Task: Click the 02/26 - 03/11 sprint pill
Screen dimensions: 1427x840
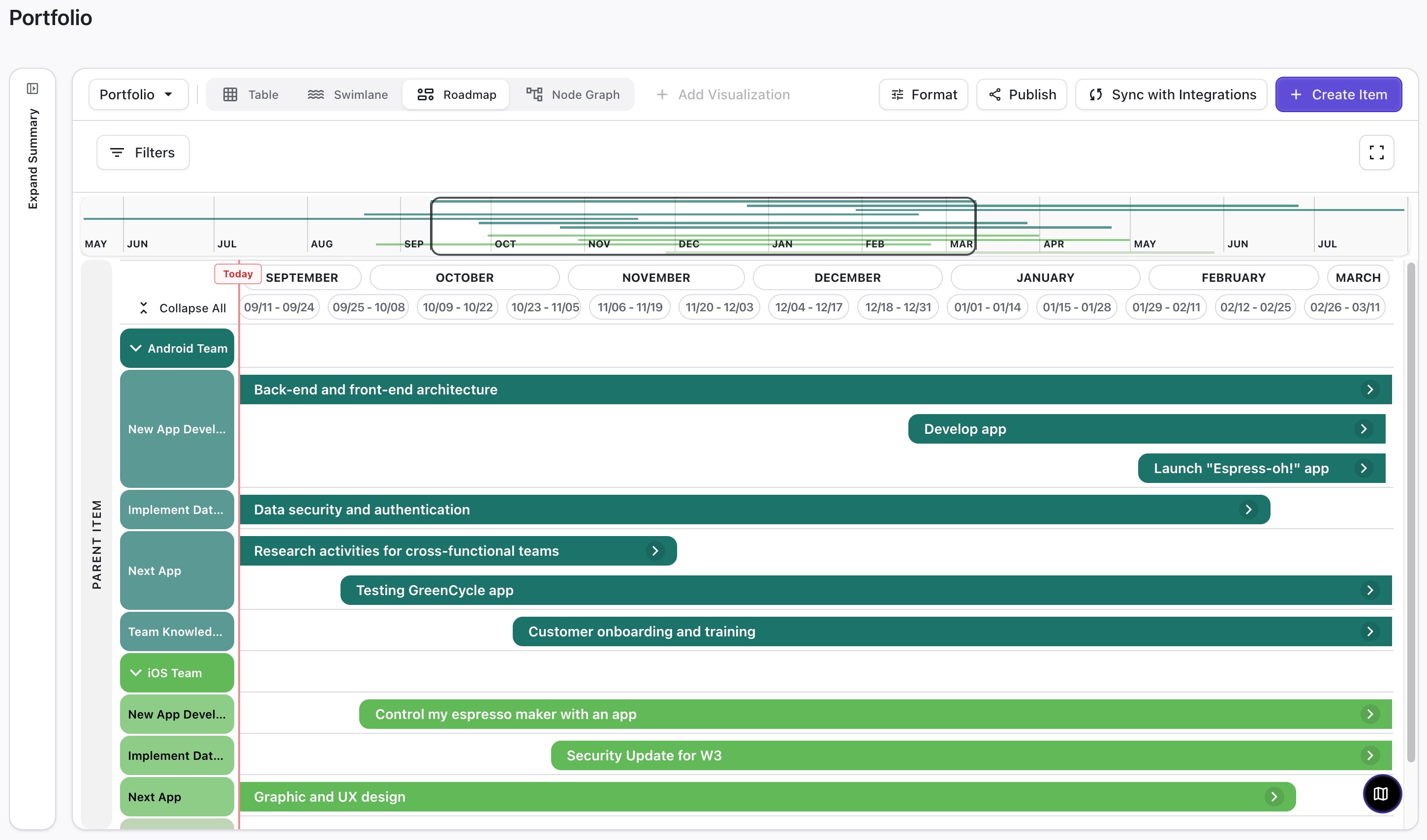Action: 1345,307
